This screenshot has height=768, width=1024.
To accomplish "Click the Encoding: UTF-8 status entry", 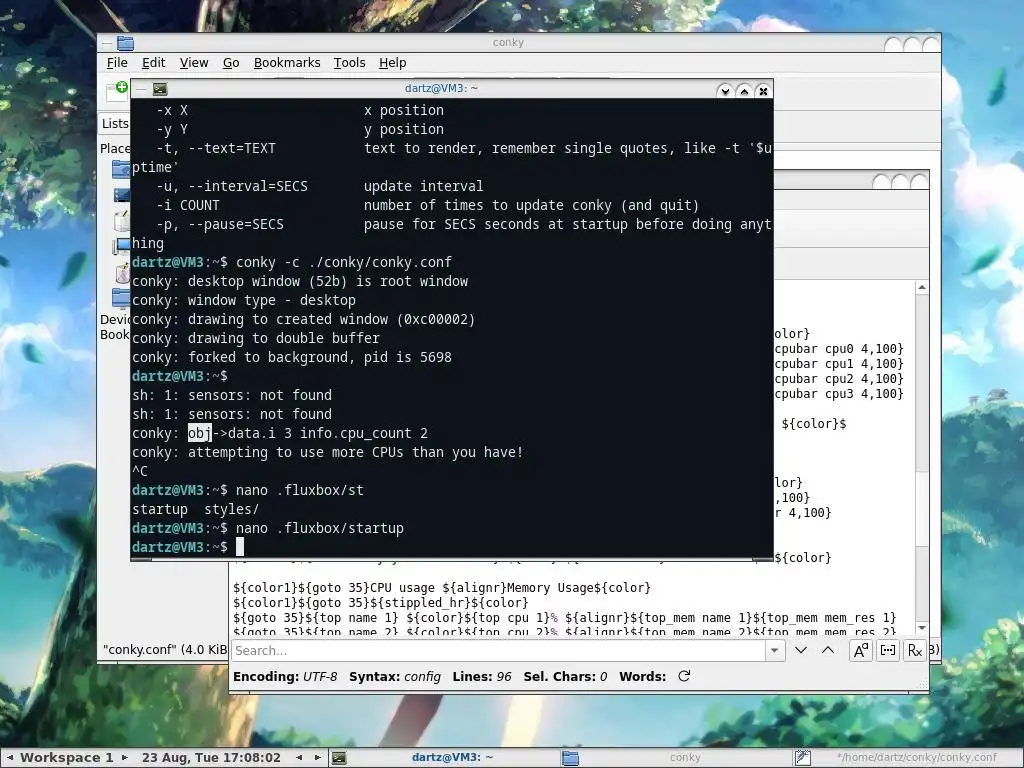I will (x=285, y=677).
